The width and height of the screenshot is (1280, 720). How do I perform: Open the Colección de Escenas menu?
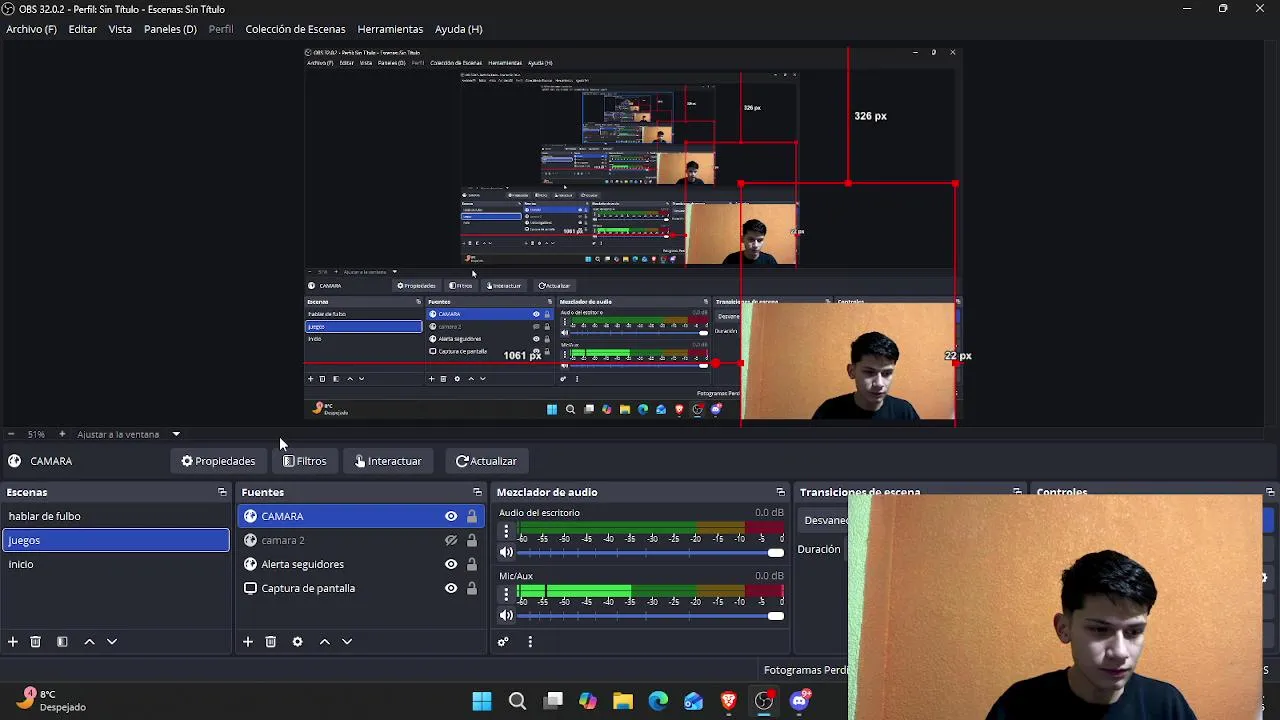(295, 29)
